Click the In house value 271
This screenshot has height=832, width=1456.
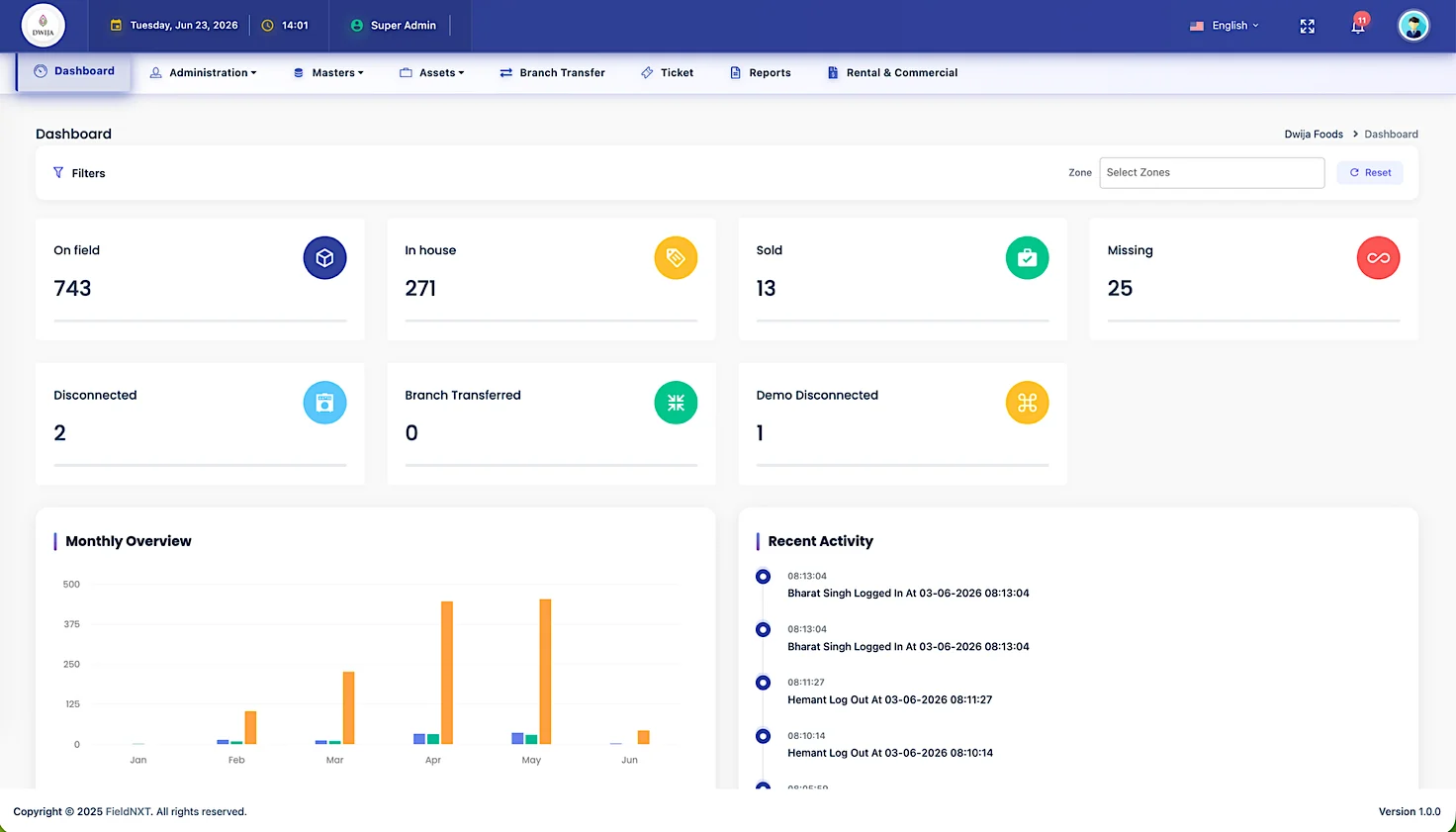(x=420, y=288)
